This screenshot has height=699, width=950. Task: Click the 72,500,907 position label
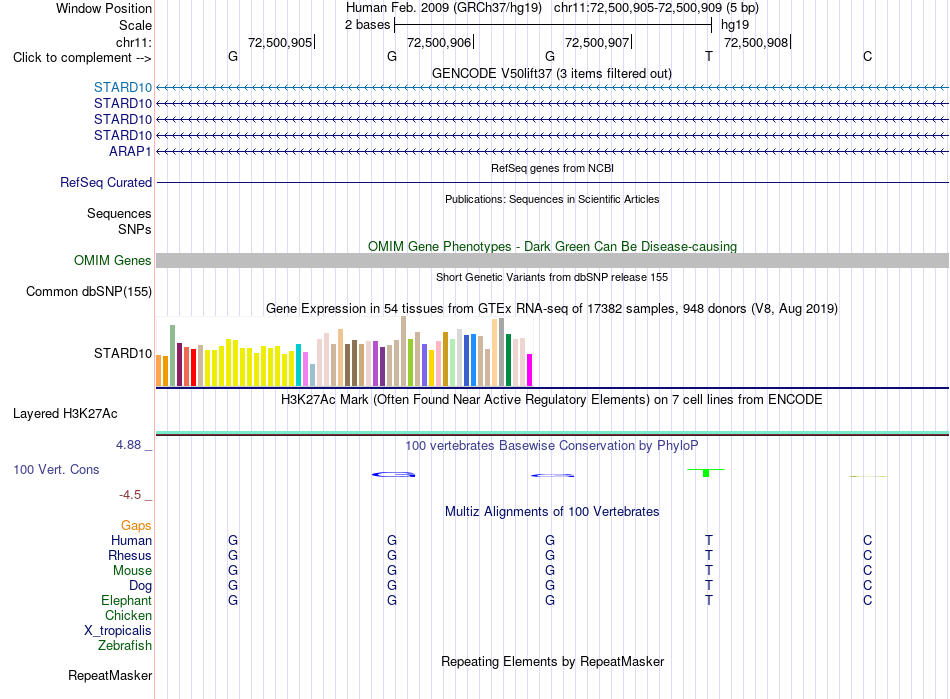pos(597,42)
